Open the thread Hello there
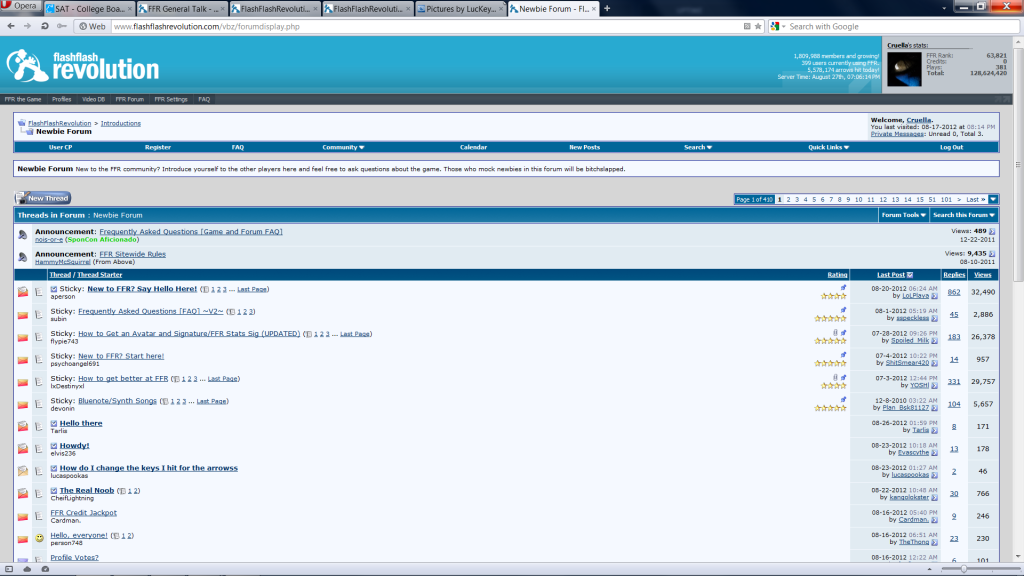 81,423
